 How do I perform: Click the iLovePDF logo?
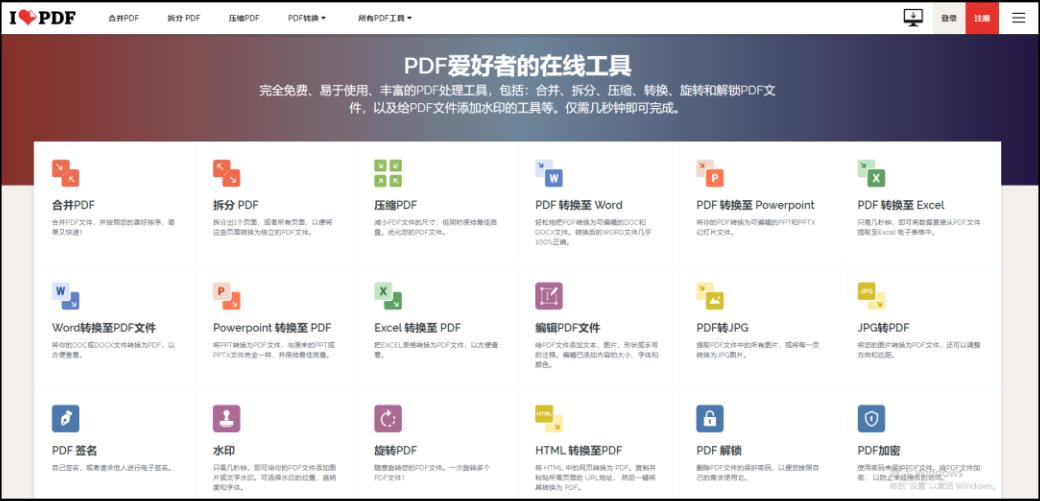tap(42, 18)
